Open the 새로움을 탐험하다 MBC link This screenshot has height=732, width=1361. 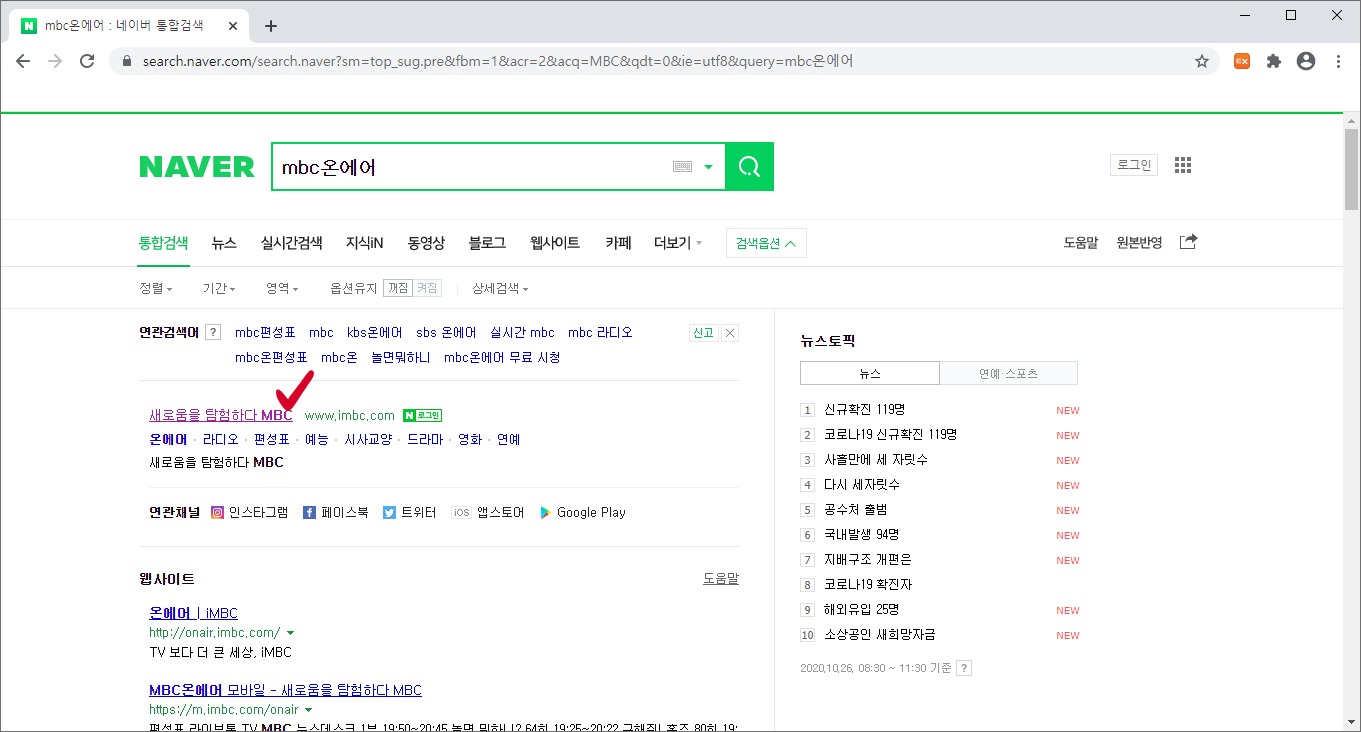point(221,415)
